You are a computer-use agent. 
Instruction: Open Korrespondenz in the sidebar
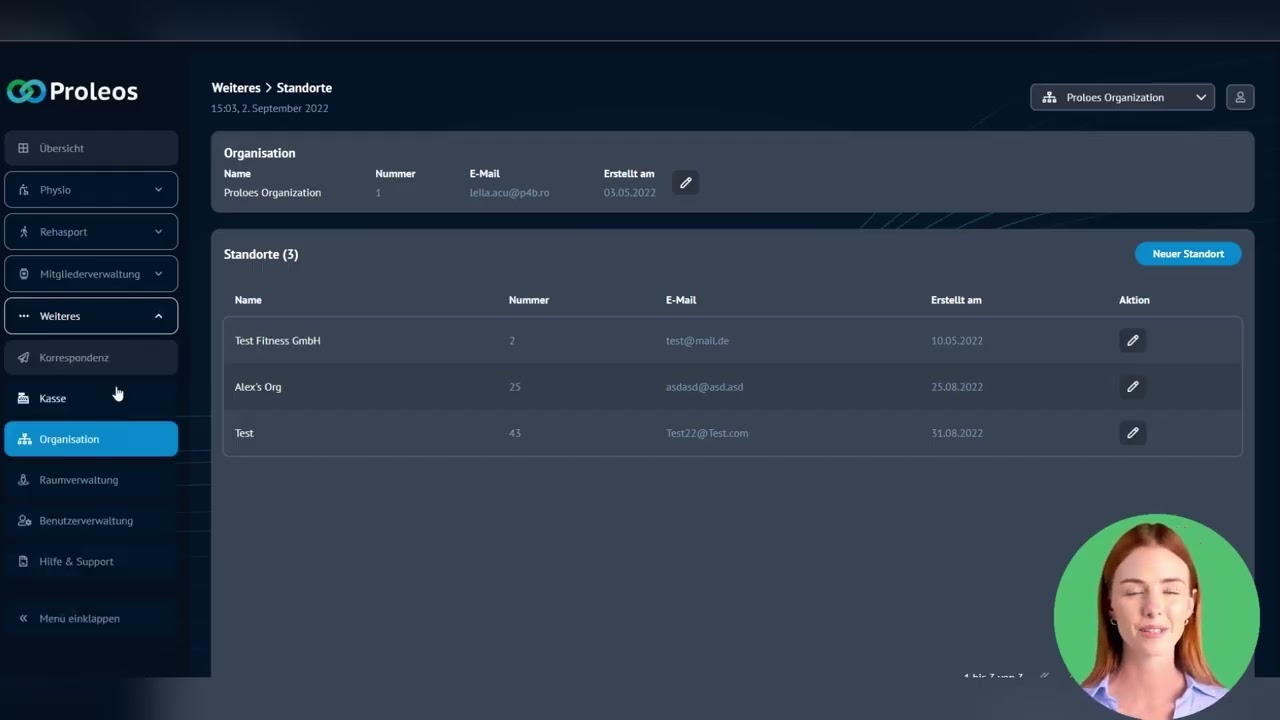tap(91, 357)
